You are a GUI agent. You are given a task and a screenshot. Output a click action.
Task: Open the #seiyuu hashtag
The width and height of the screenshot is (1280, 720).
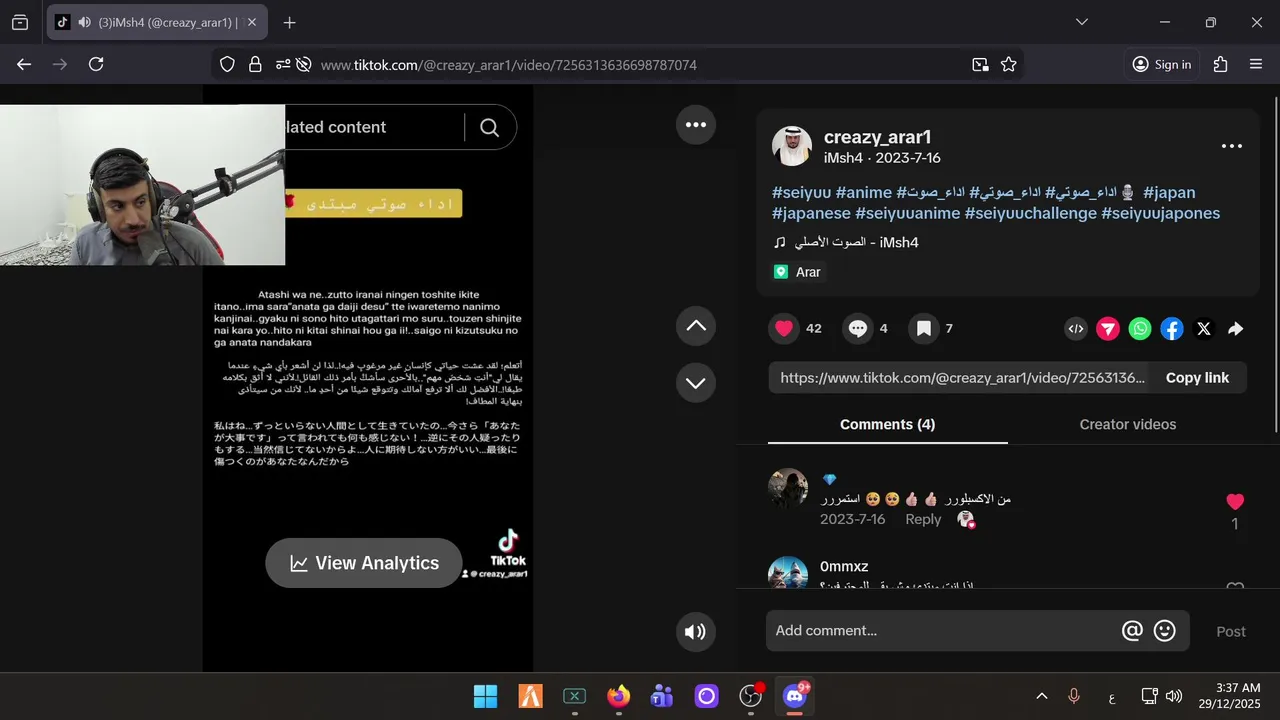pyautogui.click(x=801, y=192)
